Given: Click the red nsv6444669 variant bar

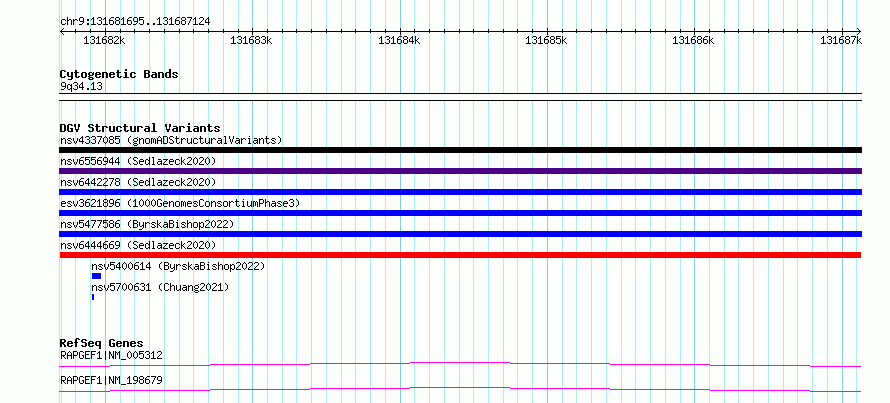Looking at the screenshot, I should pyautogui.click(x=460, y=255).
